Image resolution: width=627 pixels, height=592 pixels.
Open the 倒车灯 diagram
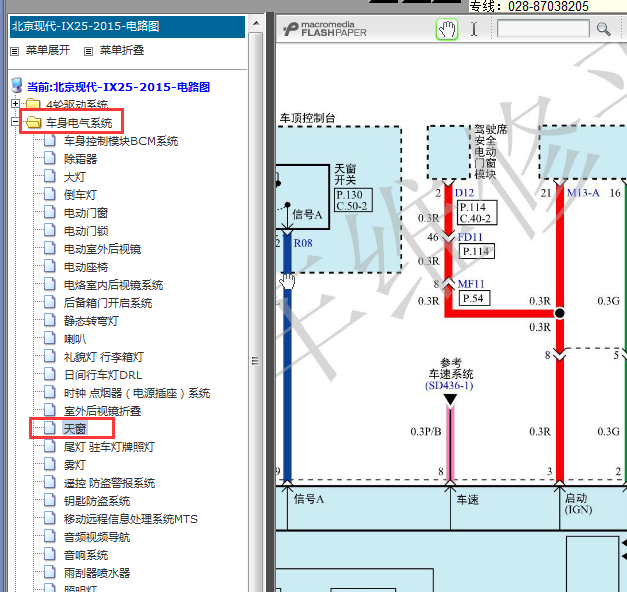point(80,195)
